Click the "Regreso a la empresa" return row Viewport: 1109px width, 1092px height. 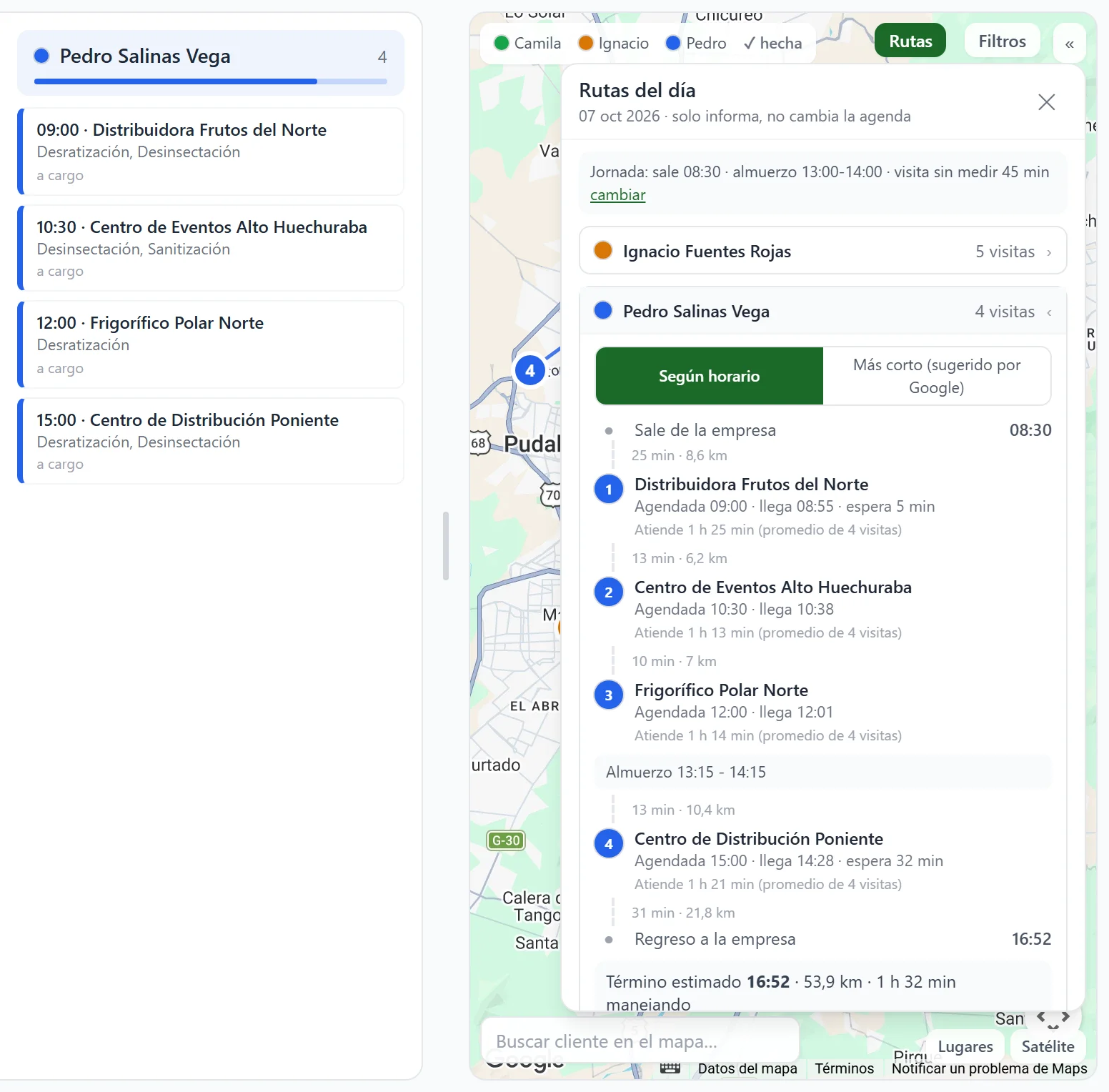823,939
